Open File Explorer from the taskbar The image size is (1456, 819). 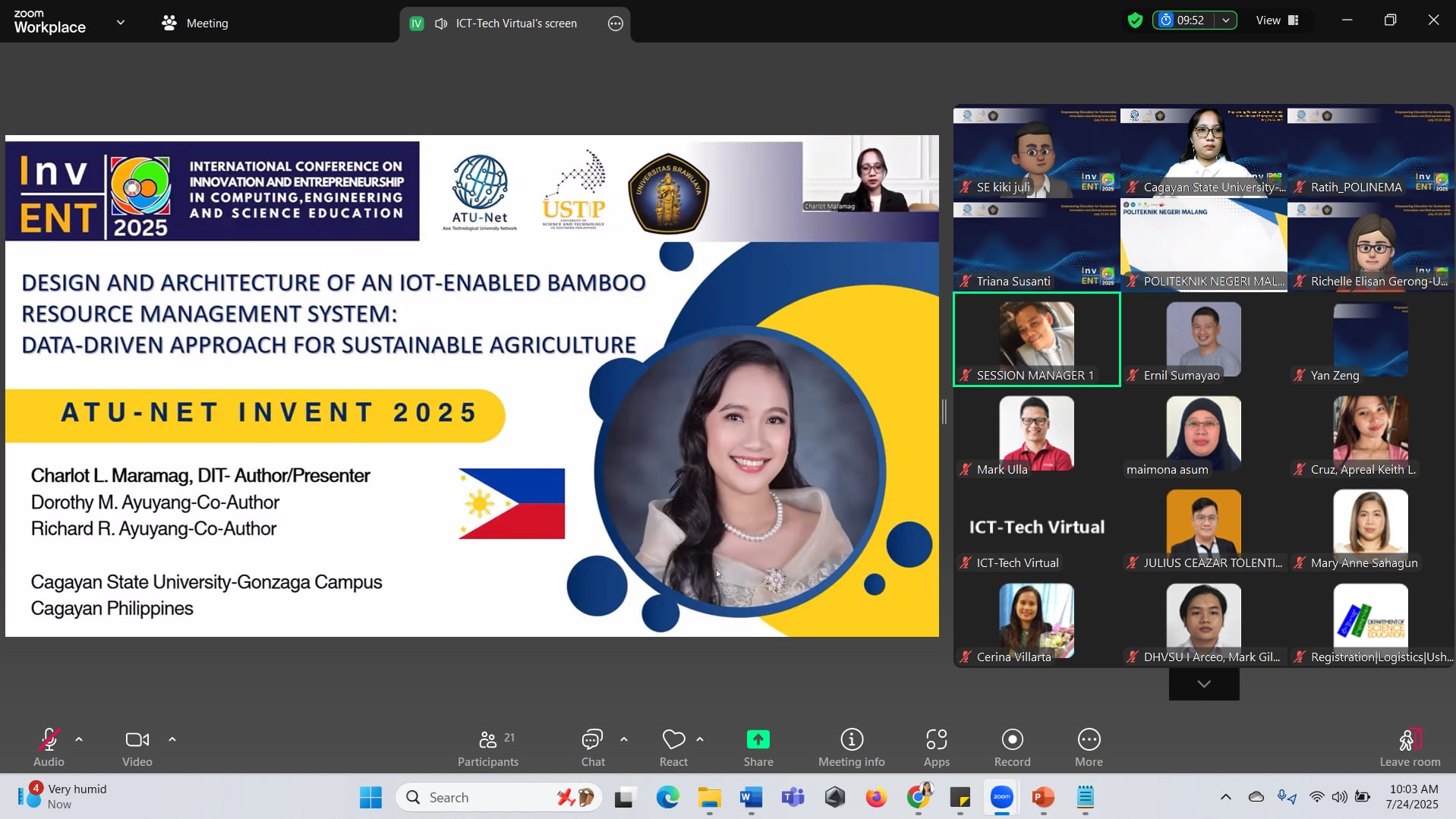click(710, 797)
